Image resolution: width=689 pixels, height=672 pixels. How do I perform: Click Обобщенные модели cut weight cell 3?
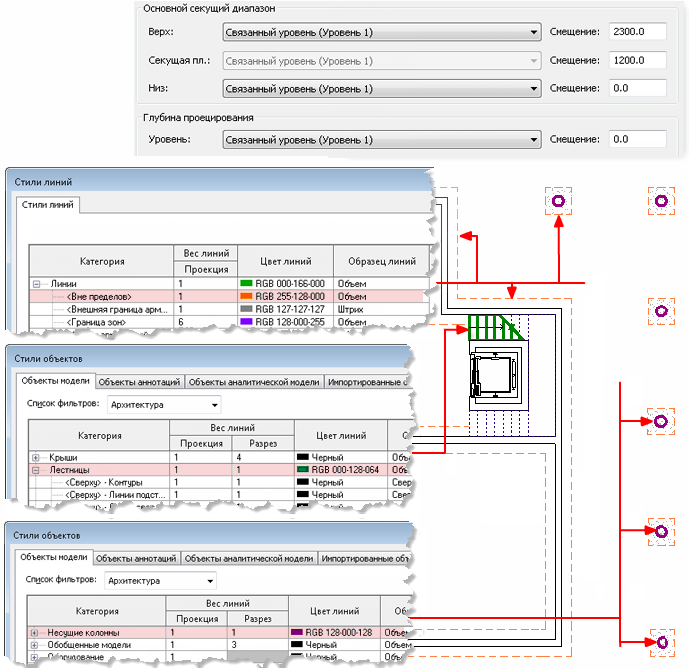point(258,645)
